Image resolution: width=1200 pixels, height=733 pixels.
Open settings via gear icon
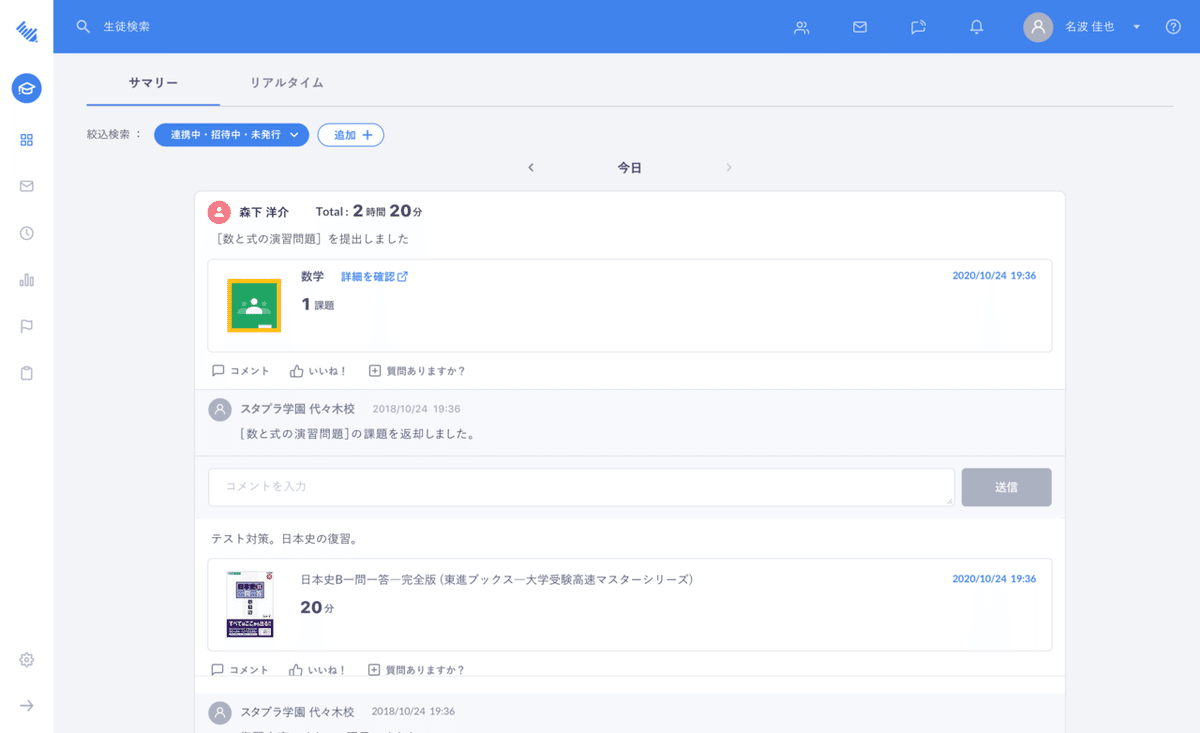[x=26, y=659]
